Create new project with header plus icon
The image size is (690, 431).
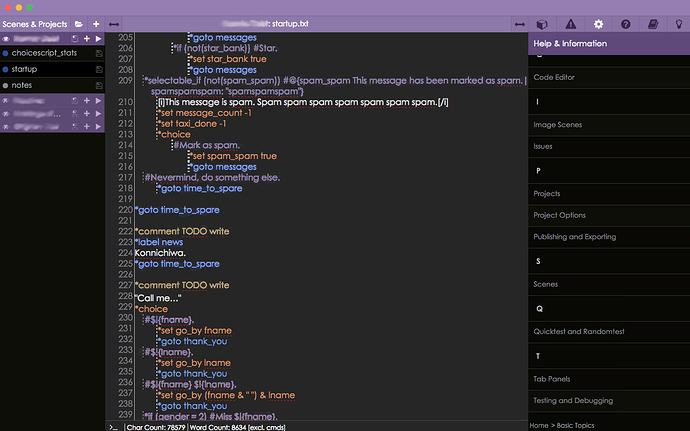click(x=96, y=24)
